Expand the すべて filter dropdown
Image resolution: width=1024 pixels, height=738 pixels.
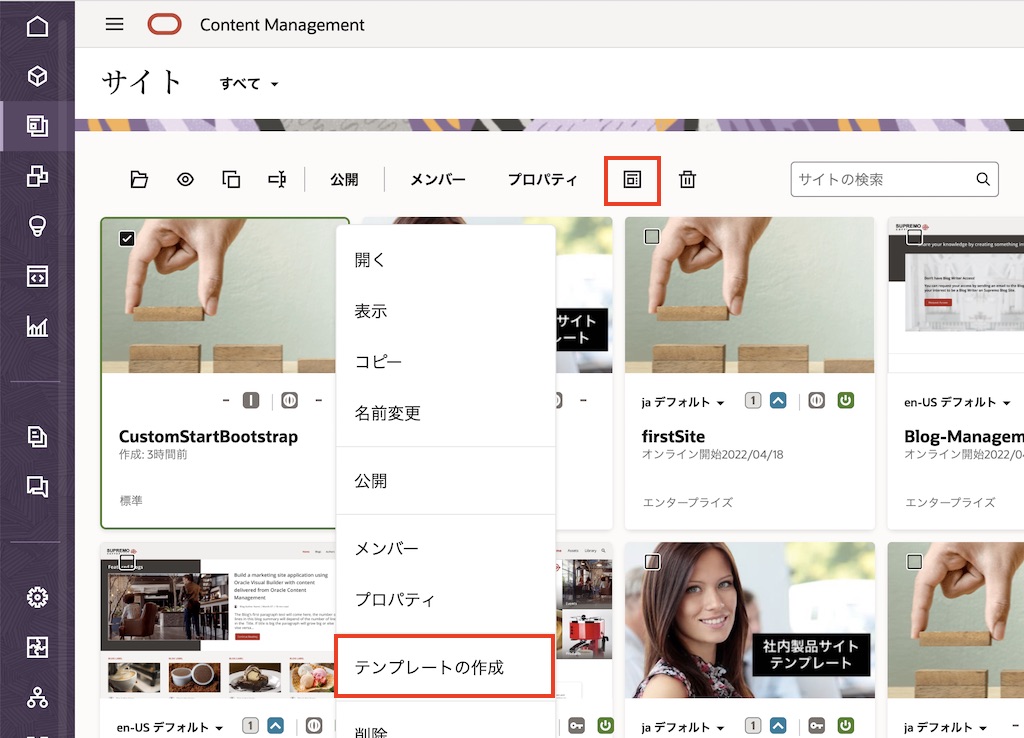(x=249, y=84)
